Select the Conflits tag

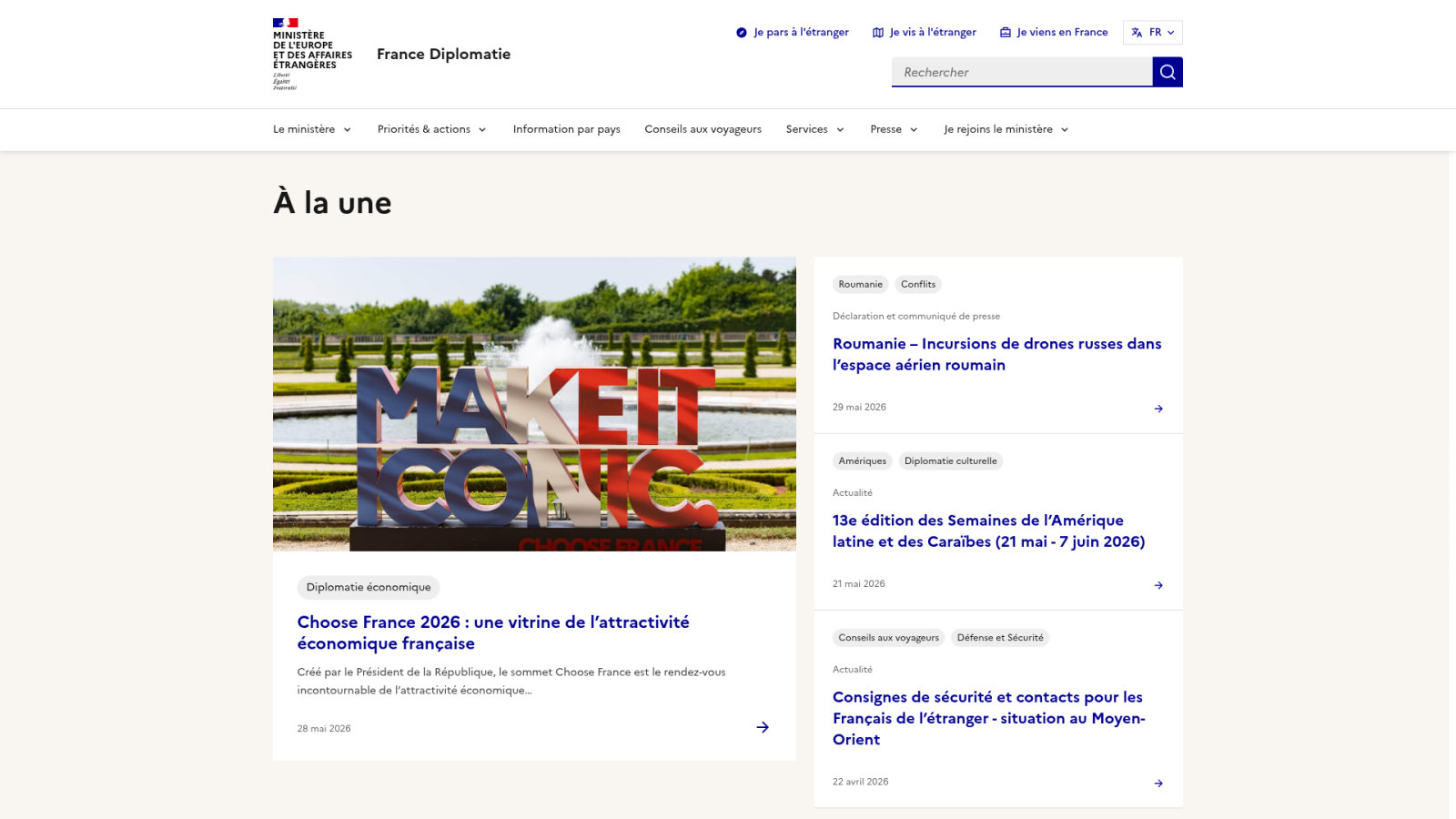coord(918,284)
